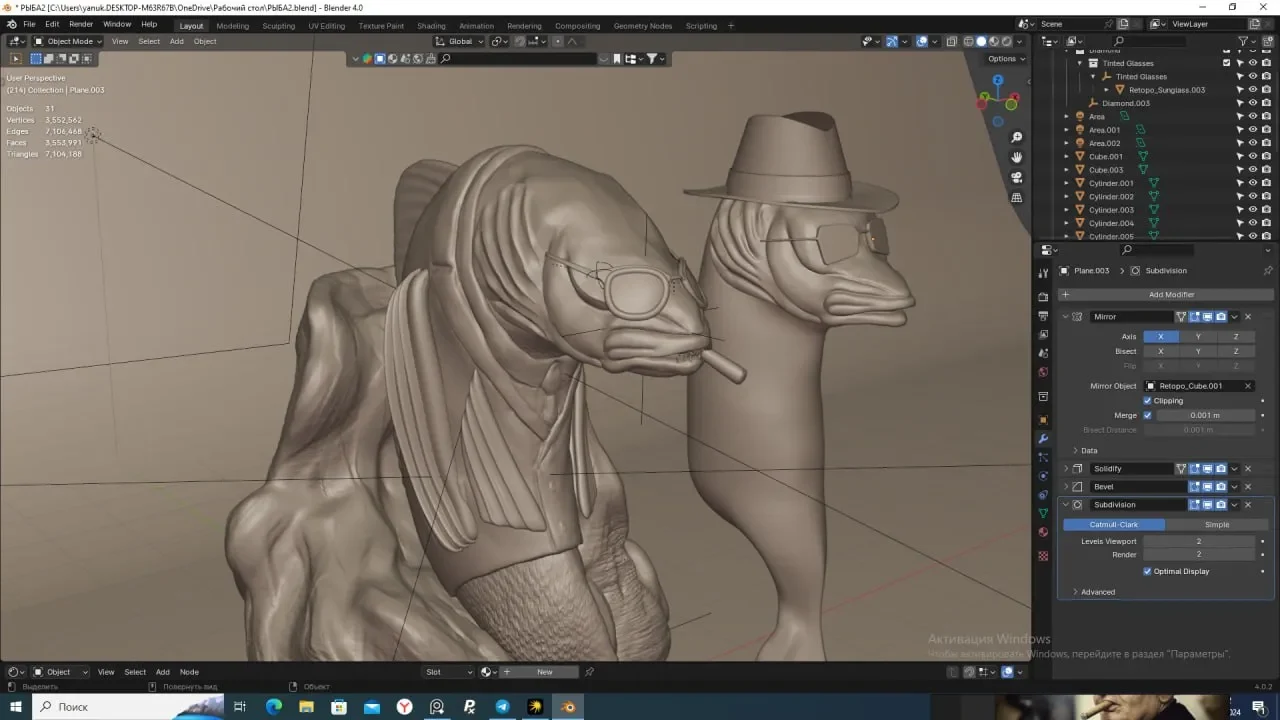Screen dimensions: 1280x720
Task: Open the Material properties tab icon
Action: point(1043,532)
